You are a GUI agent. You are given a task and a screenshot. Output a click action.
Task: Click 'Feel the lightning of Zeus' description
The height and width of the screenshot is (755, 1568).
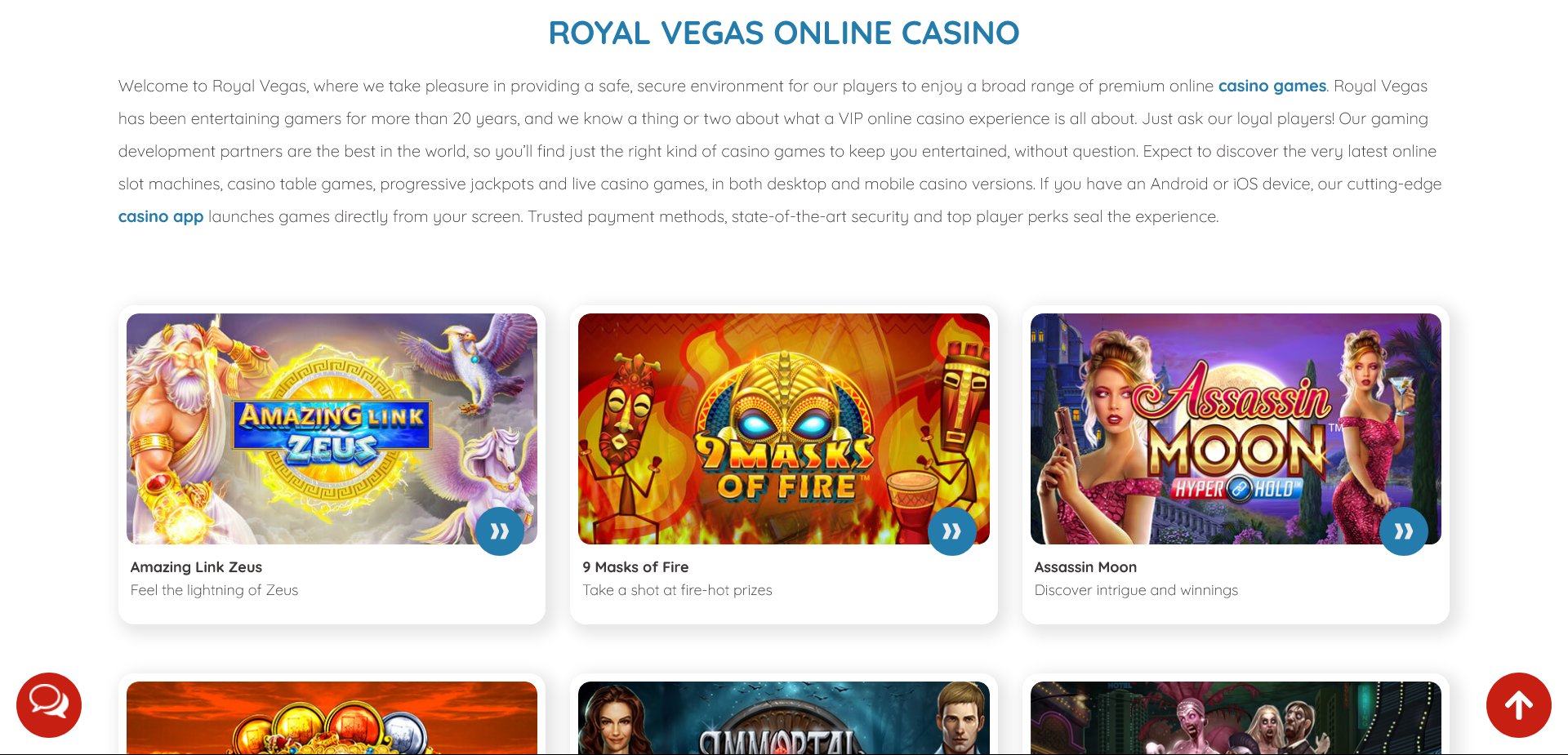(214, 590)
